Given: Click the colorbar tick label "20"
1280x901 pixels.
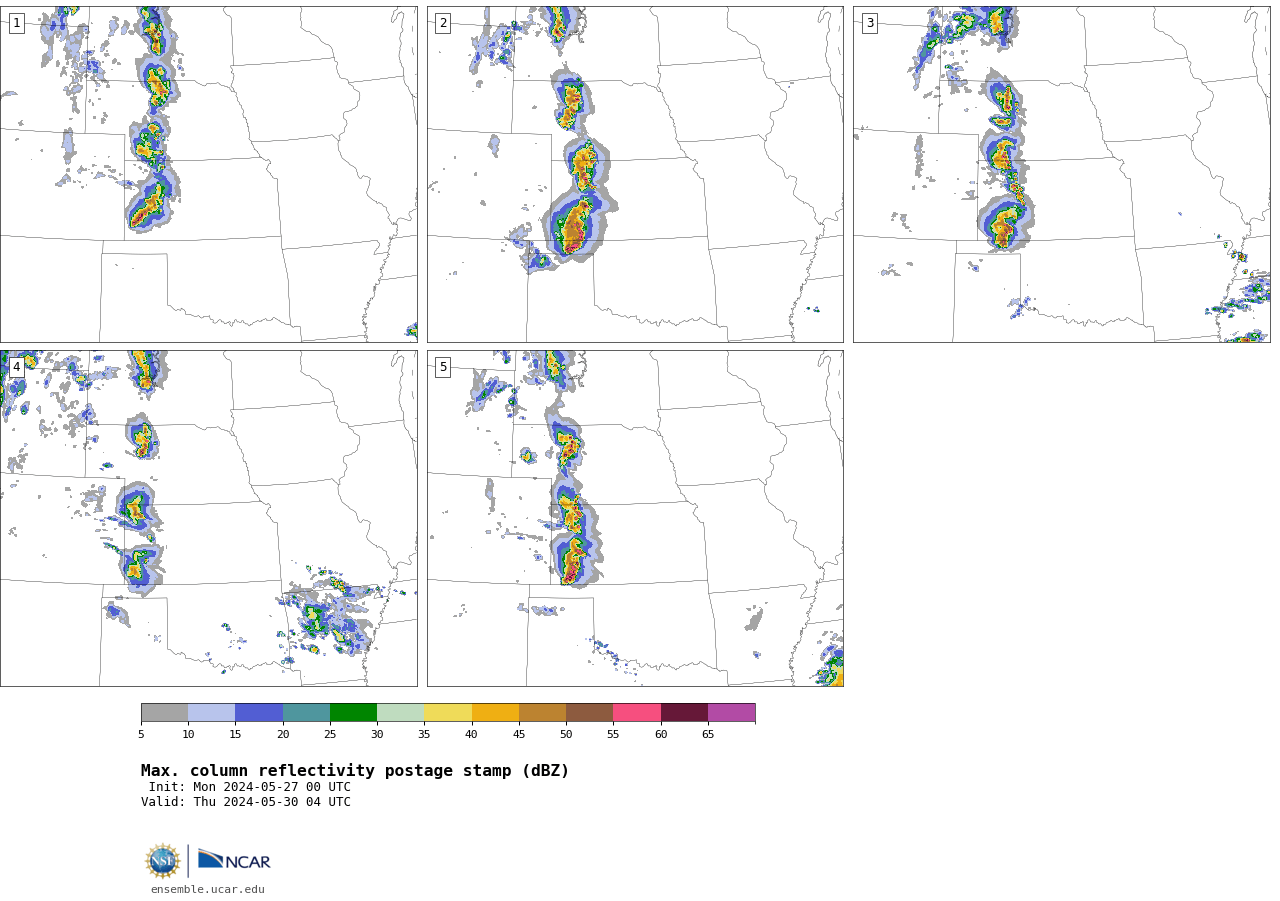Looking at the screenshot, I should click(x=283, y=735).
